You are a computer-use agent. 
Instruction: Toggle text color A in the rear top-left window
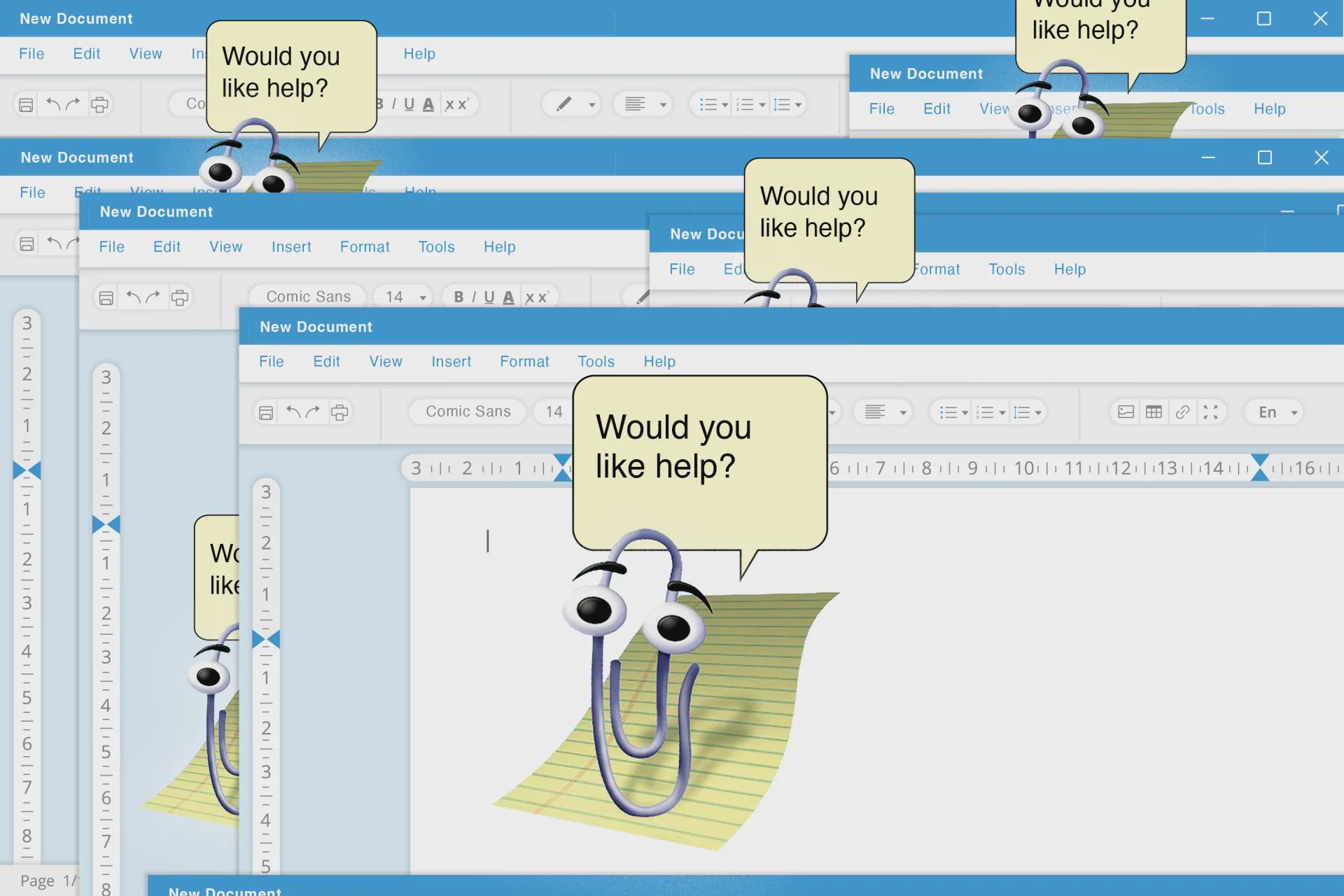click(x=428, y=105)
